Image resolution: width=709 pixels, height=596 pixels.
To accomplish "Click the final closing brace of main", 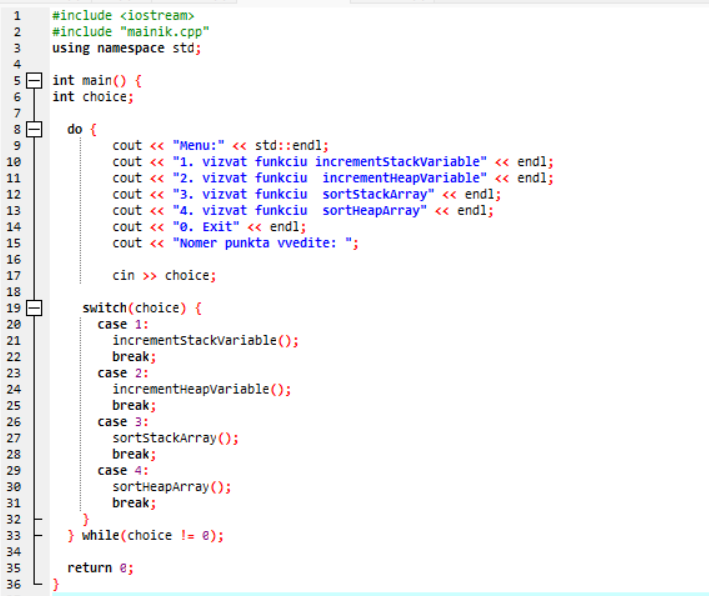I will 56,585.
